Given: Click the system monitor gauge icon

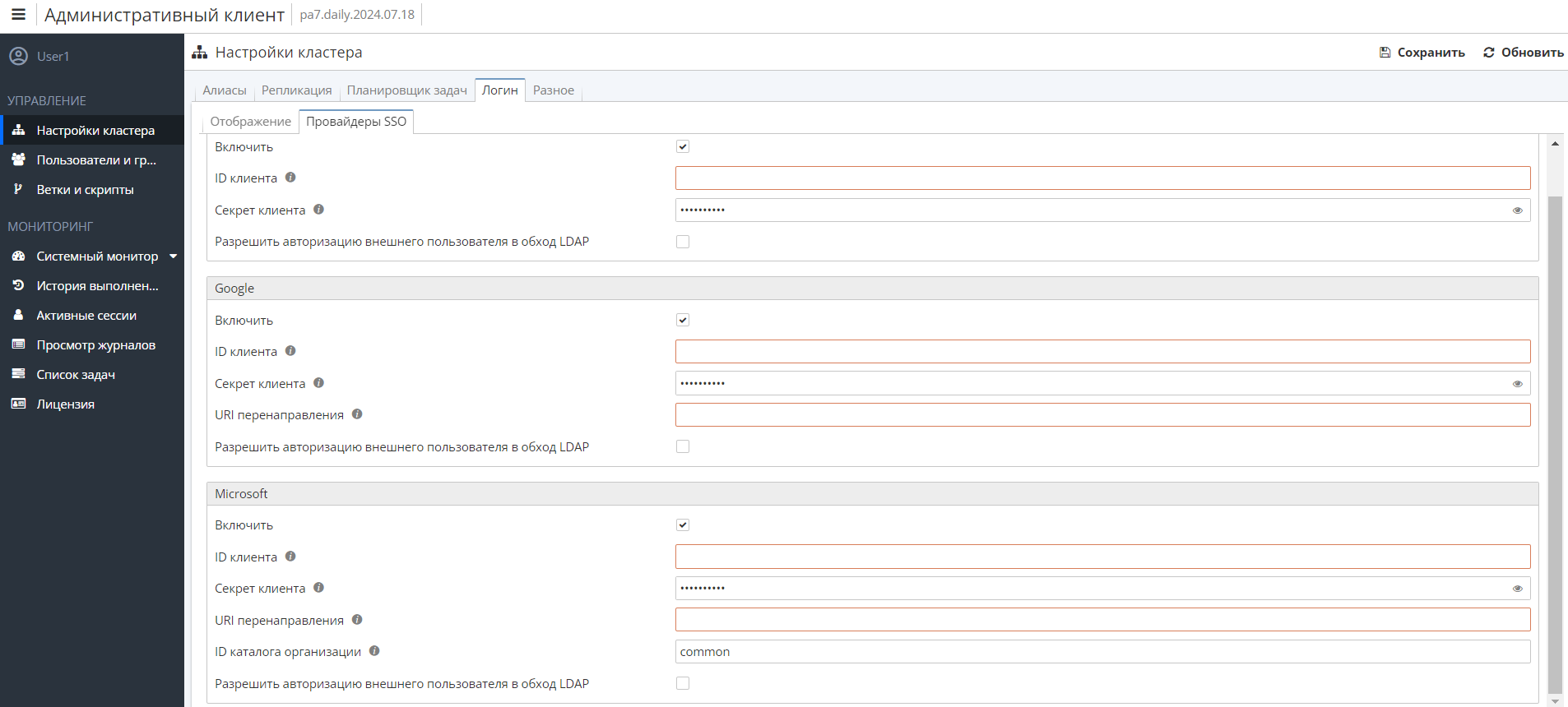Looking at the screenshot, I should pyautogui.click(x=18, y=256).
